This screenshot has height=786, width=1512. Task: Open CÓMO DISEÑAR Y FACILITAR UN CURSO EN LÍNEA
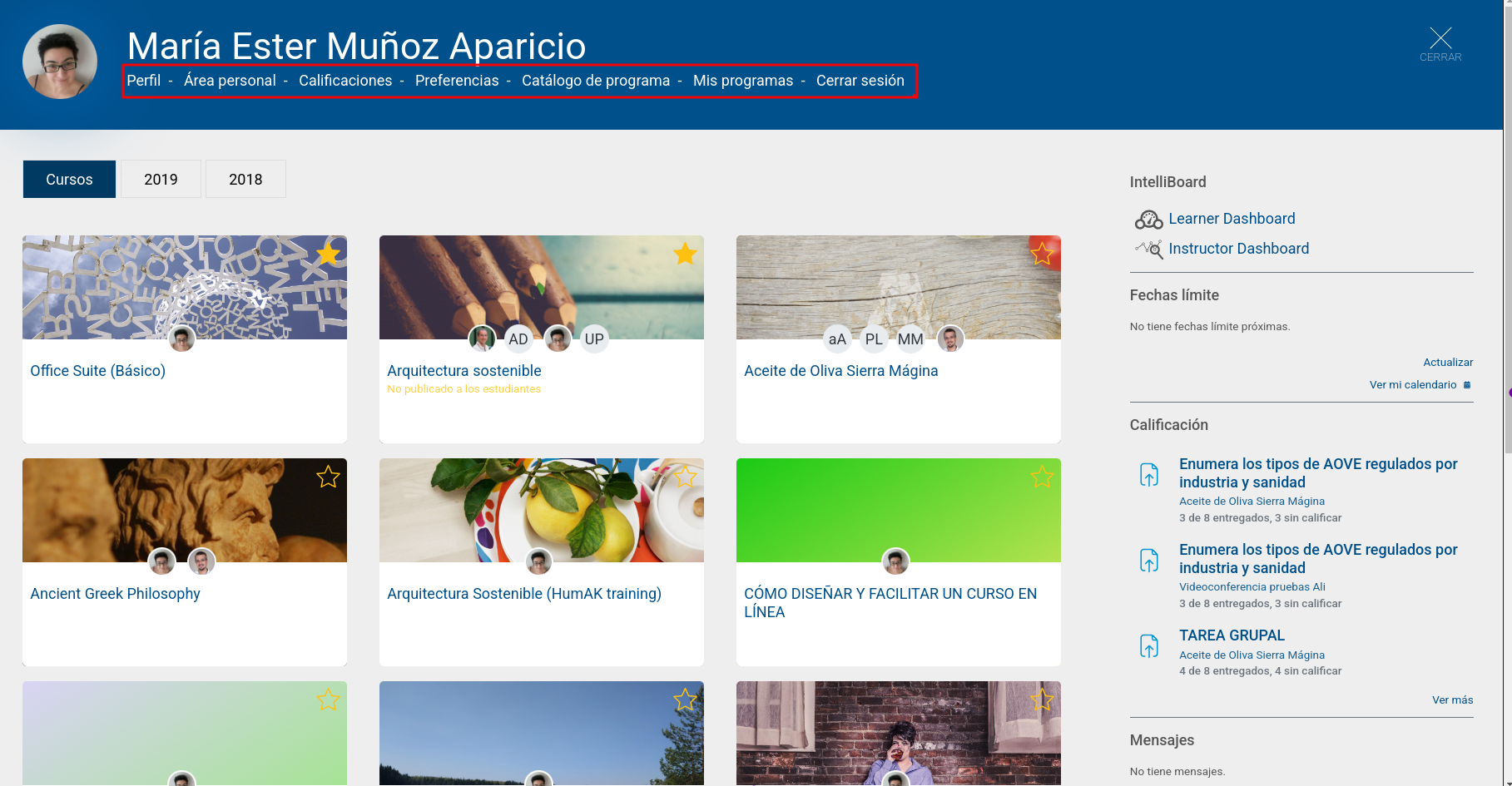pyautogui.click(x=890, y=603)
